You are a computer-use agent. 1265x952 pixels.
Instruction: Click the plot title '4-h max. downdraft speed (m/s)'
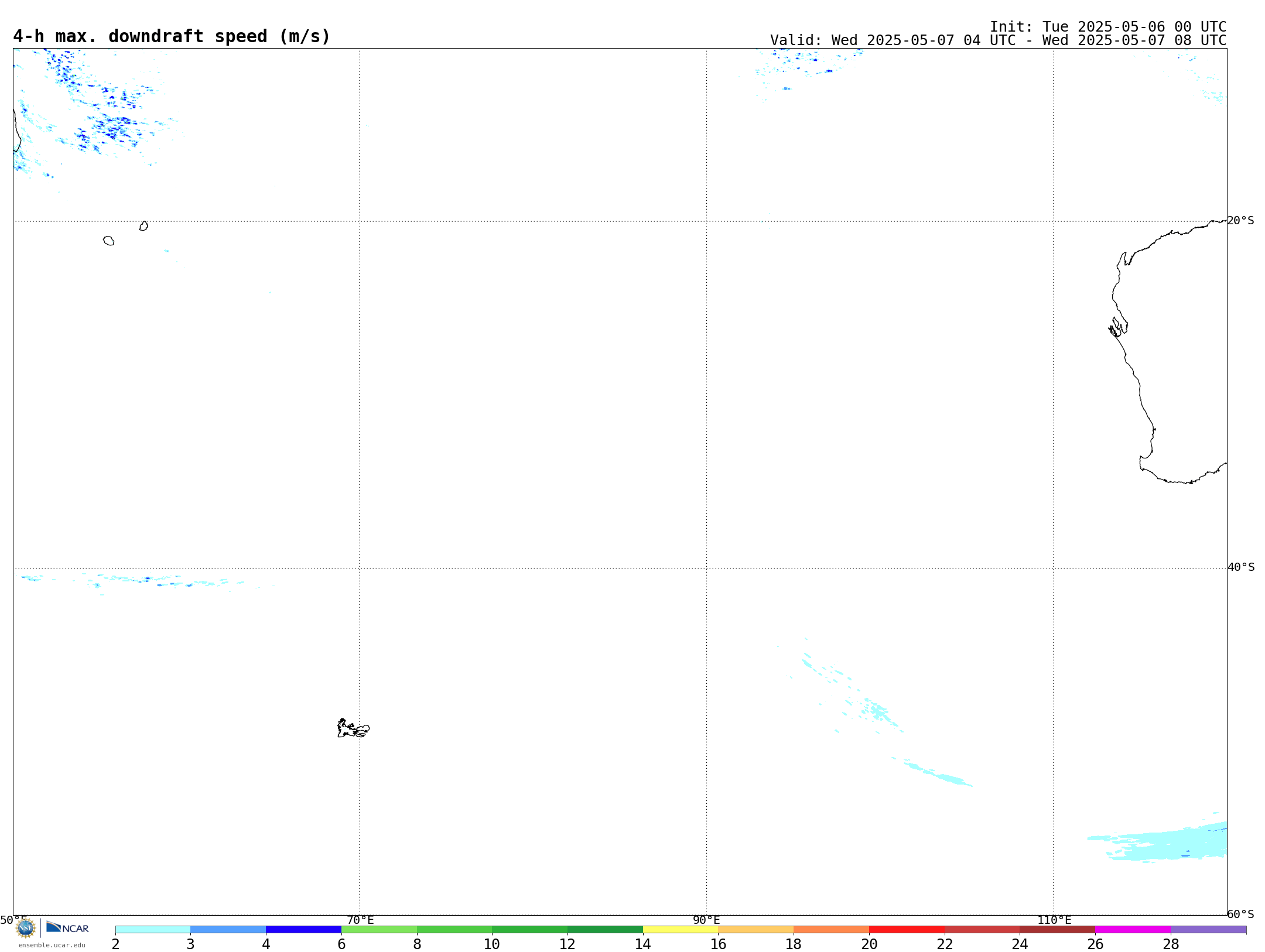point(172,36)
